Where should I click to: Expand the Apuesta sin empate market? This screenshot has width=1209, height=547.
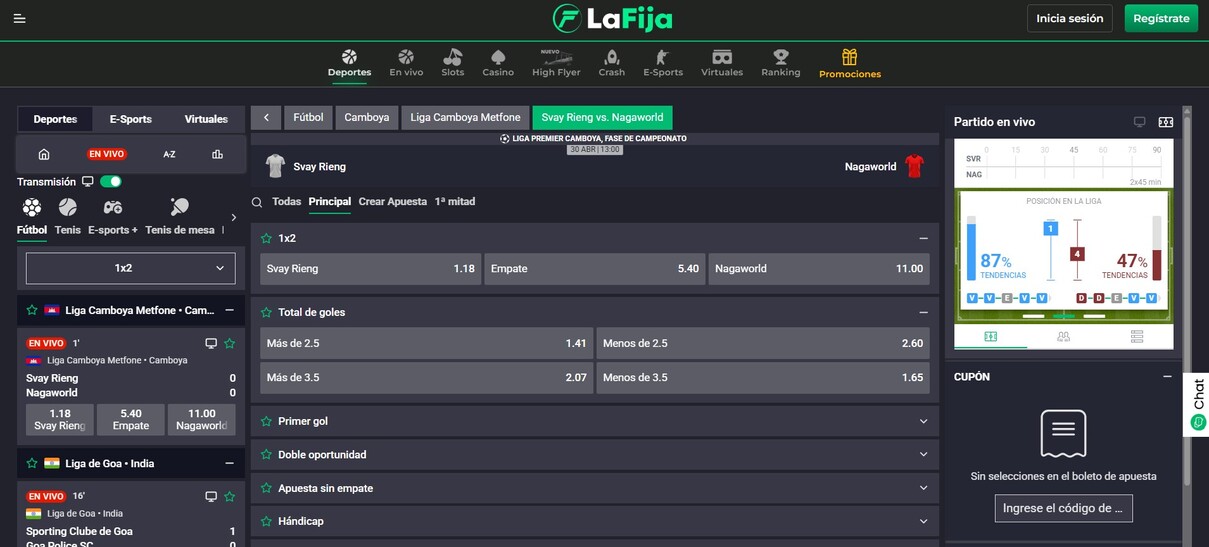(923, 488)
